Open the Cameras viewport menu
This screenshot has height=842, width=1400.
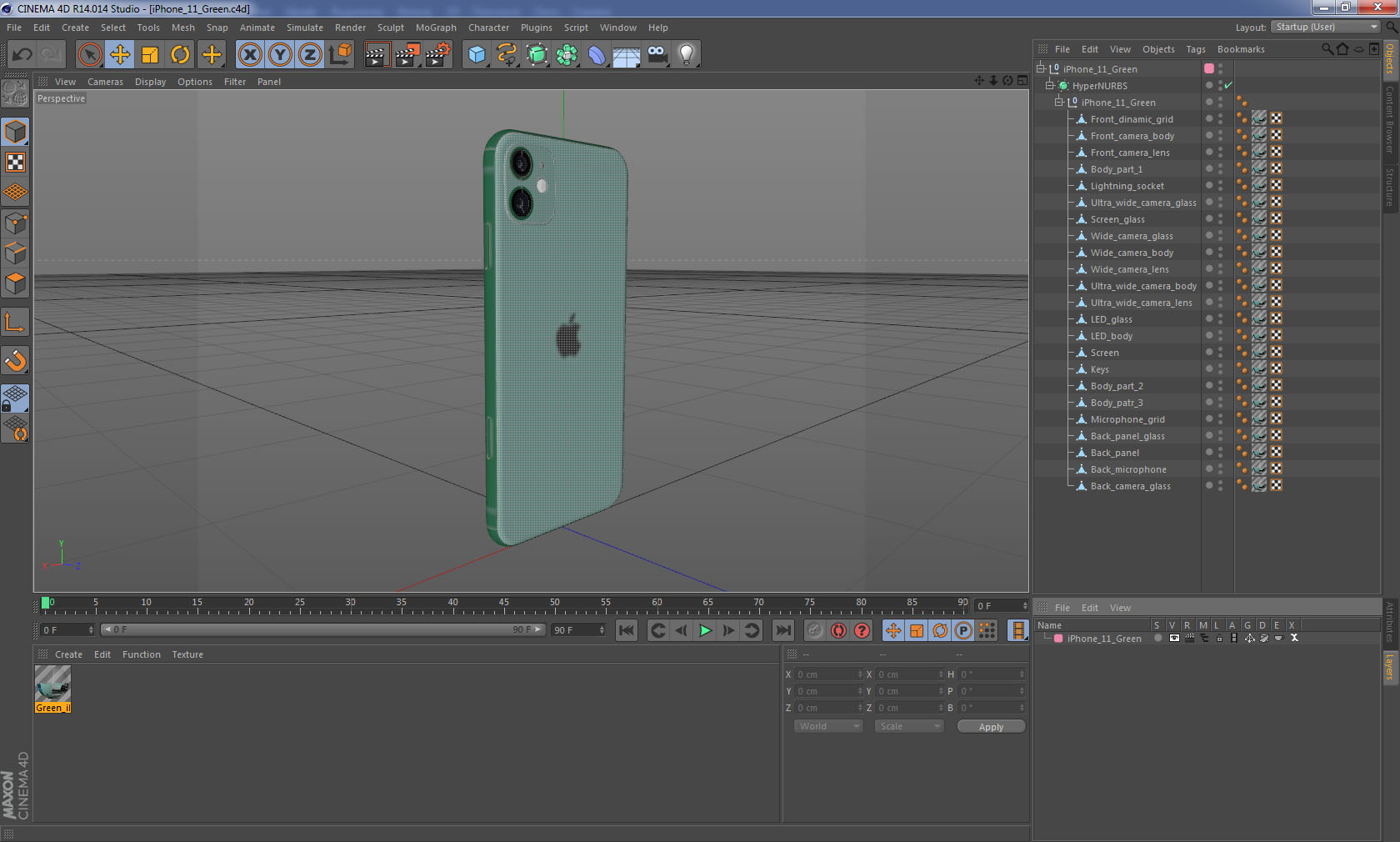point(105,82)
